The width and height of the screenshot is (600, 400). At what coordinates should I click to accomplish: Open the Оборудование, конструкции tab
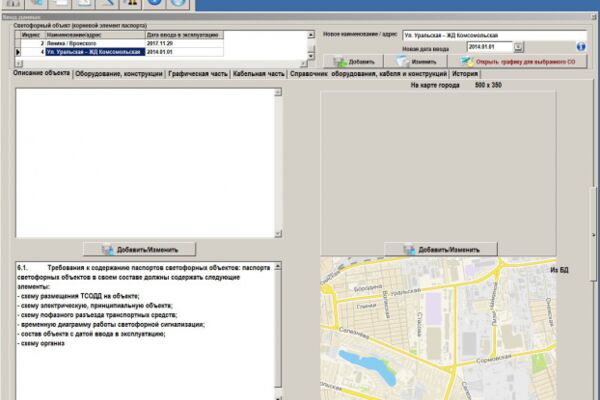click(x=119, y=74)
